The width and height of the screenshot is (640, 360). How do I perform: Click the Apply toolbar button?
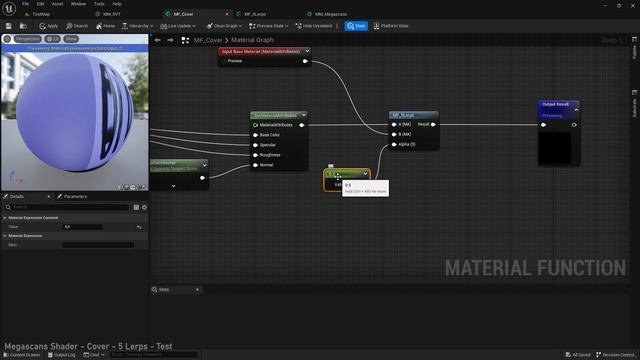[49, 26]
